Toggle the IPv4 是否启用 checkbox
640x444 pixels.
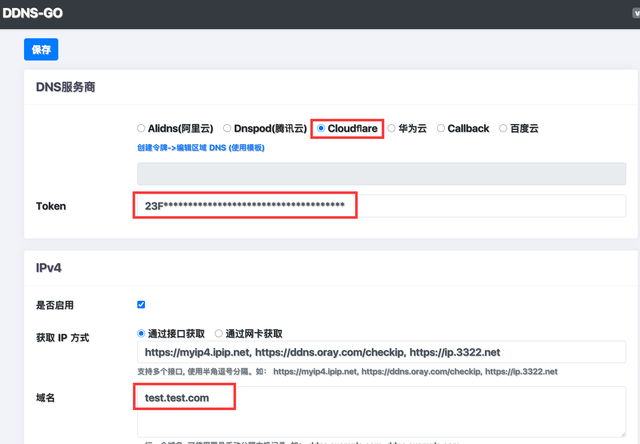tap(141, 305)
